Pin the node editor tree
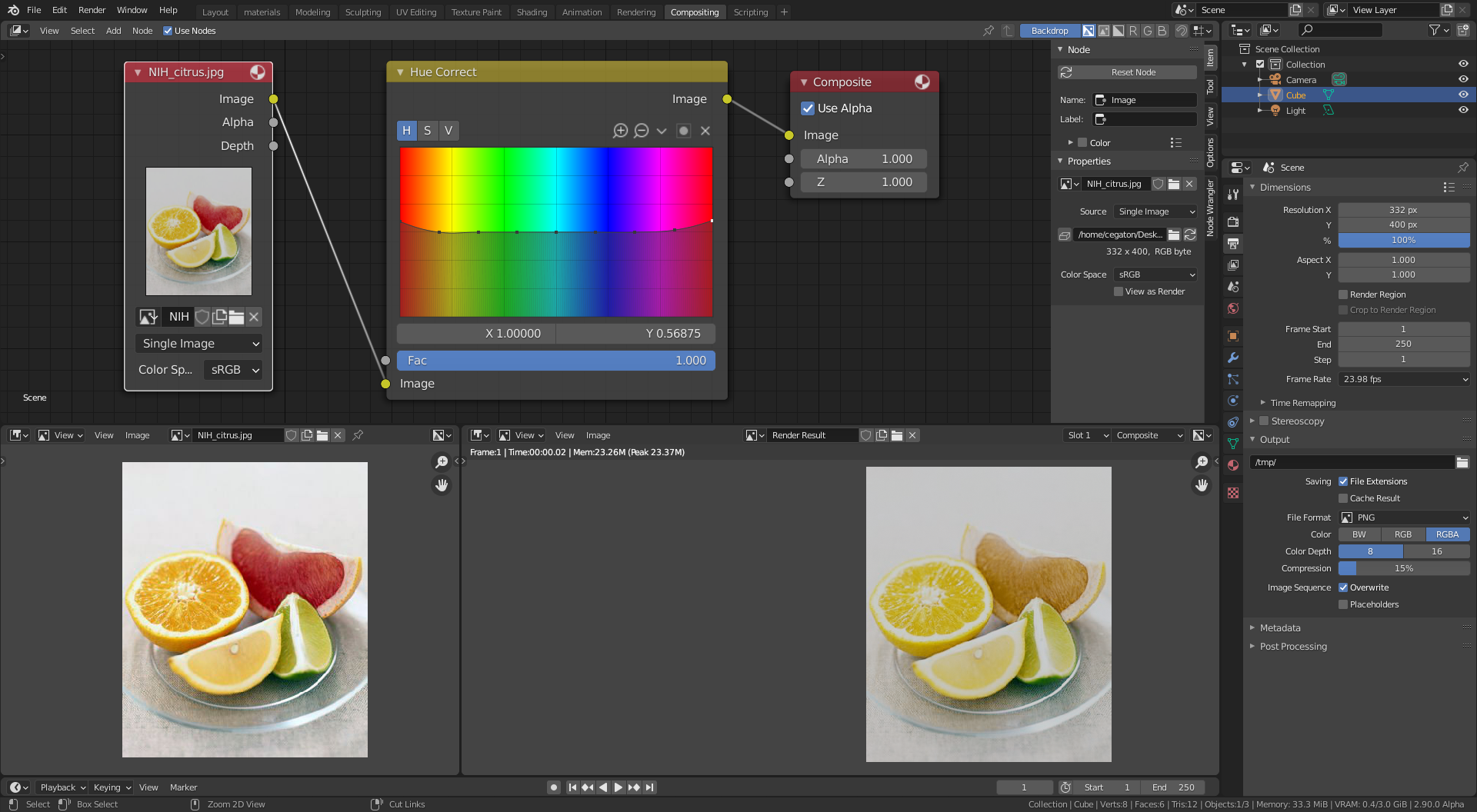Image resolution: width=1477 pixels, height=812 pixels. (989, 31)
